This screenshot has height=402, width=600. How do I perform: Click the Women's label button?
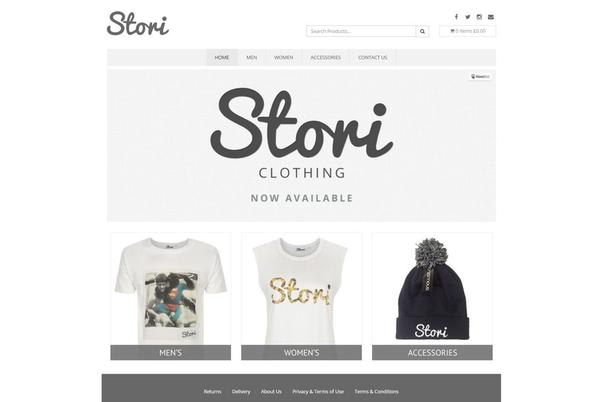(x=302, y=353)
